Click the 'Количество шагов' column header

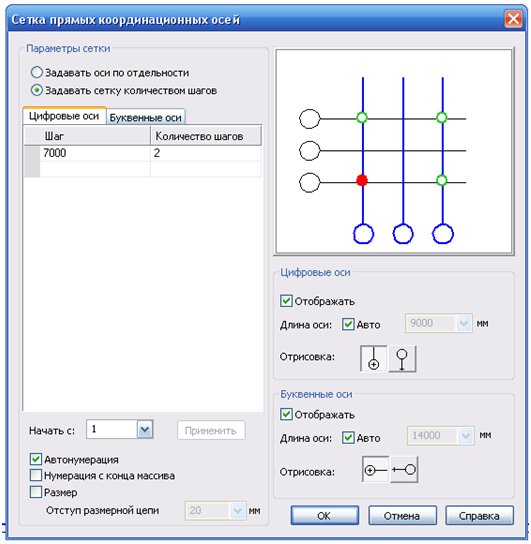click(x=206, y=136)
